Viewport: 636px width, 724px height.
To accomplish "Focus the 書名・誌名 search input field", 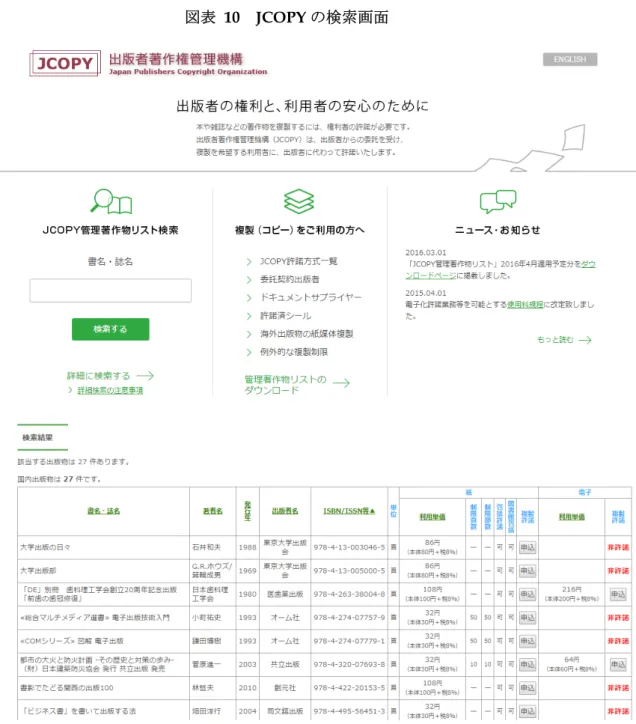I will tap(110, 290).
